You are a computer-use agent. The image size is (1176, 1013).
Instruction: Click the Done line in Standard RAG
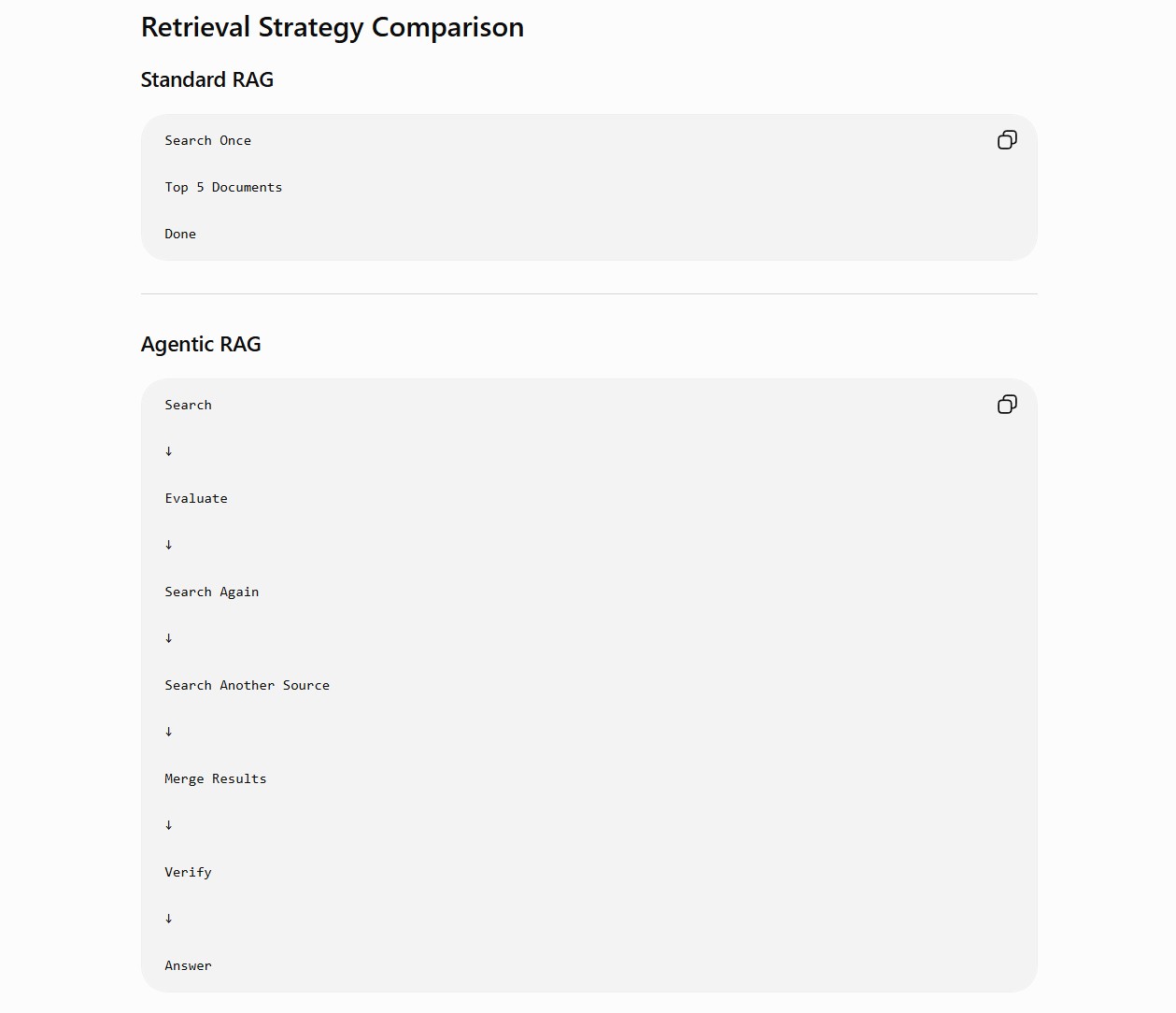180,234
